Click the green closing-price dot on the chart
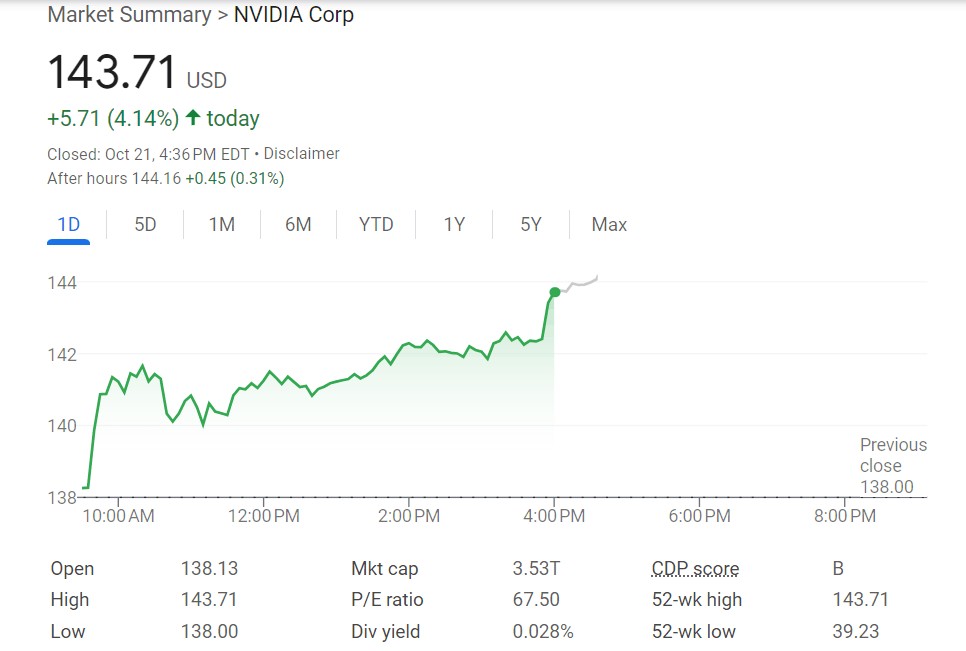The width and height of the screenshot is (966, 651). [555, 292]
